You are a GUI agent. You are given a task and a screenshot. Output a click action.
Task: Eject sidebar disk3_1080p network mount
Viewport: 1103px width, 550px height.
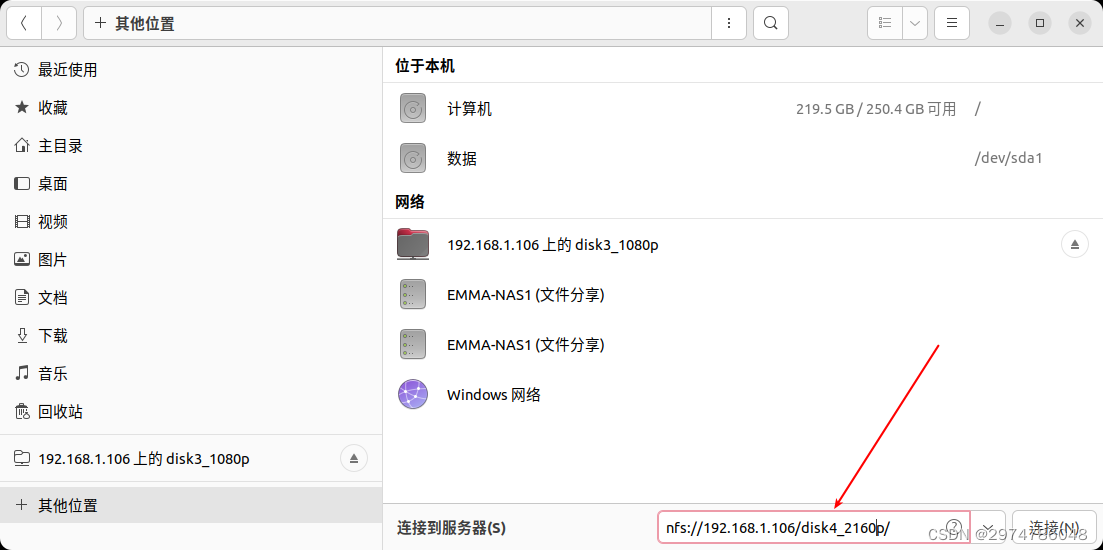tap(354, 459)
